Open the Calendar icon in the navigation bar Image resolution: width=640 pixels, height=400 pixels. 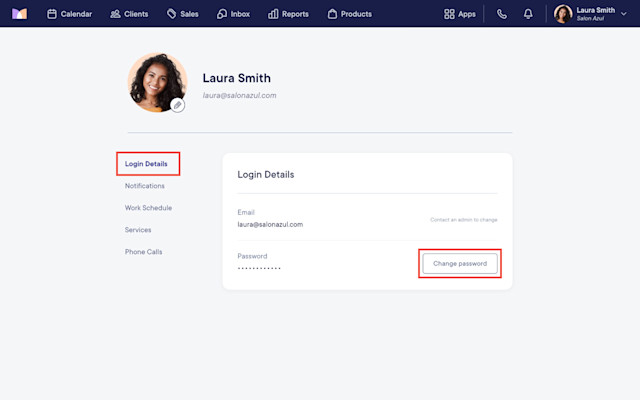click(x=52, y=14)
